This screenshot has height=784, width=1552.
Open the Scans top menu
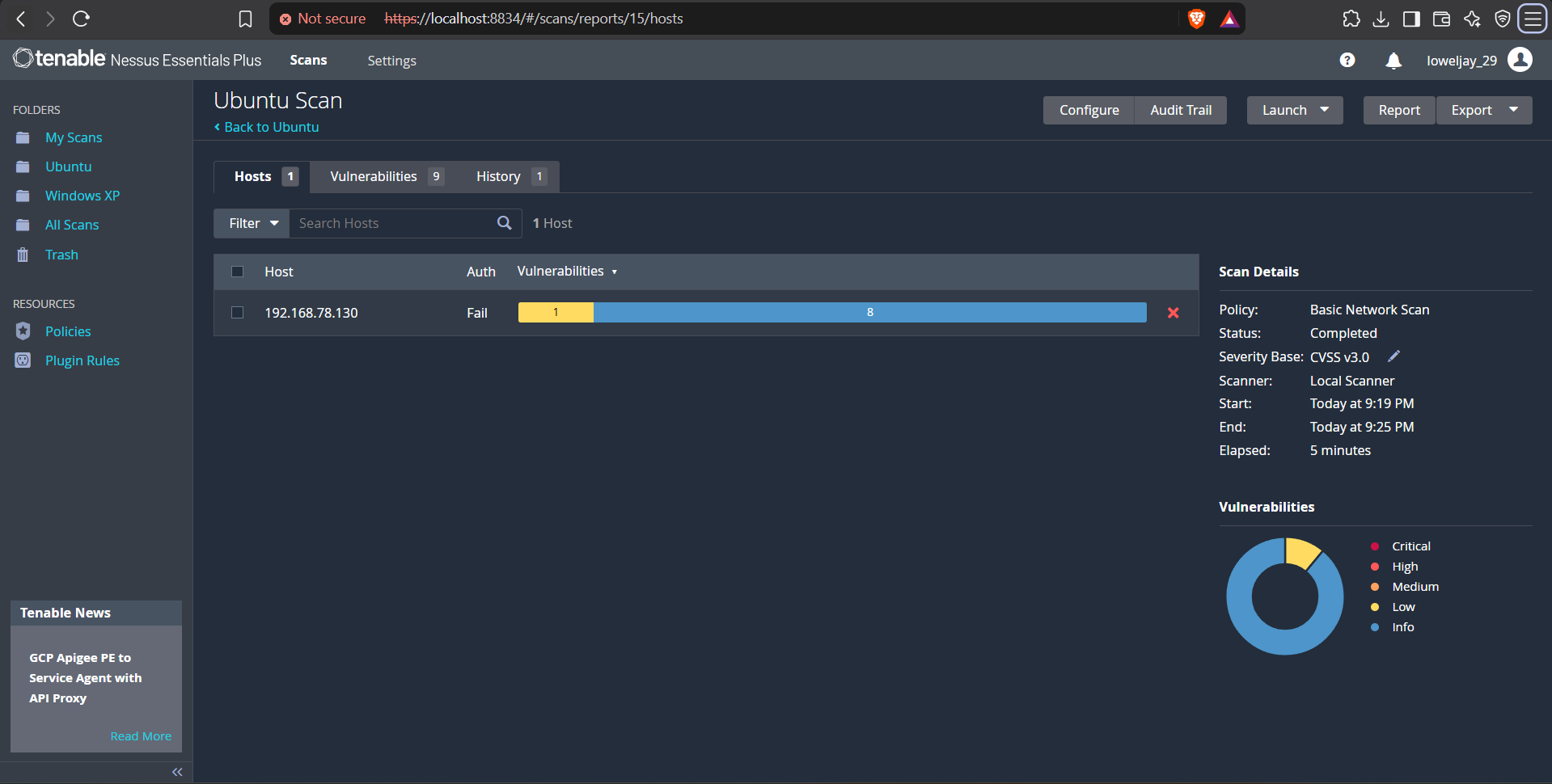point(308,61)
